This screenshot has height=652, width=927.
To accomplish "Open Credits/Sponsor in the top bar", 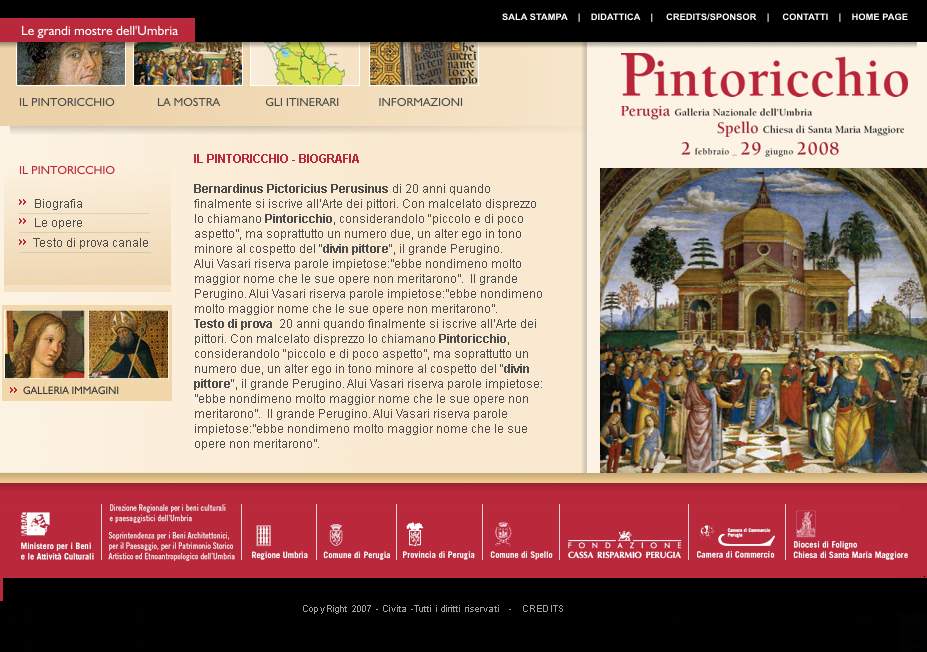I will point(711,17).
